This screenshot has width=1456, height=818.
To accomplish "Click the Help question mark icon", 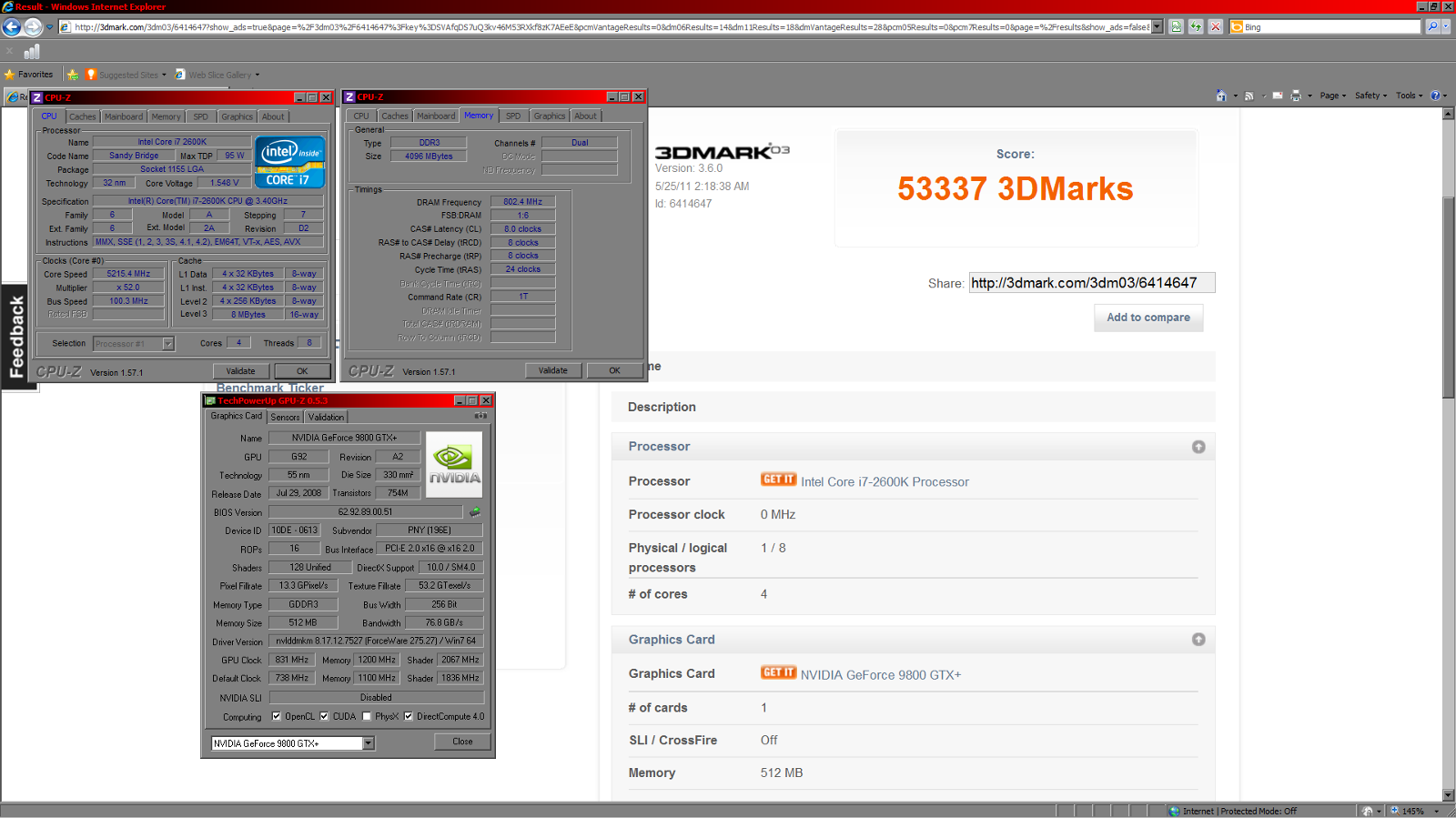I will 1436,96.
